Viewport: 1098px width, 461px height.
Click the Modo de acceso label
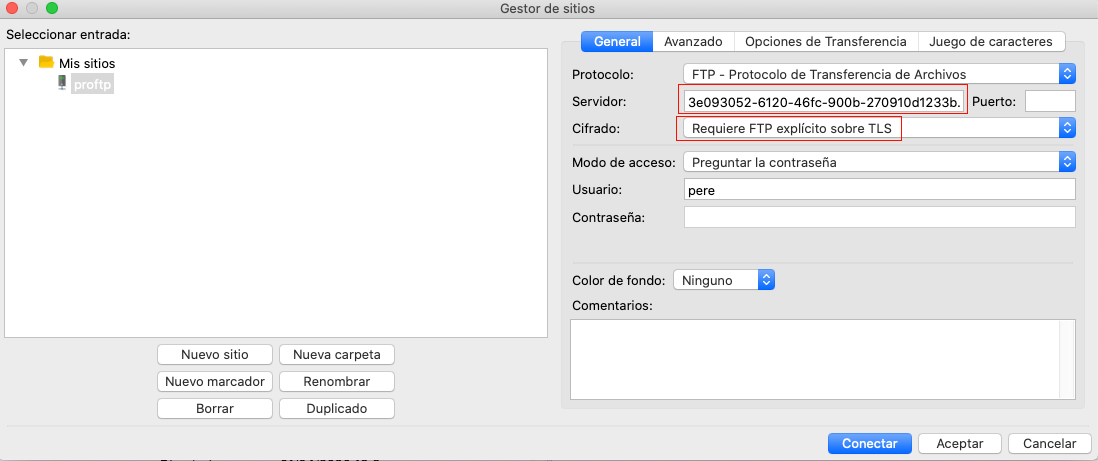point(623,163)
